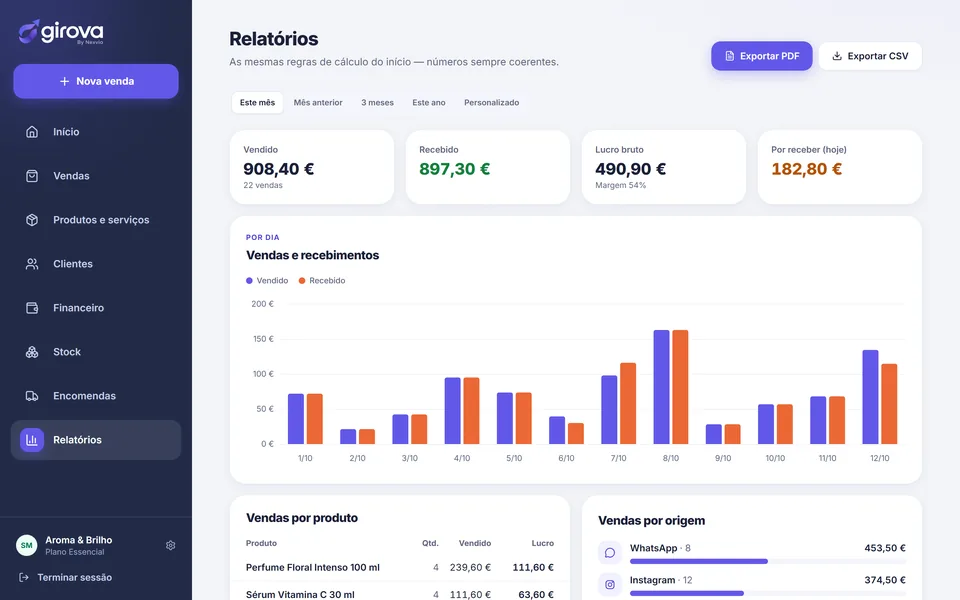
Task: Toggle the Recebido legend item
Action: point(322,280)
